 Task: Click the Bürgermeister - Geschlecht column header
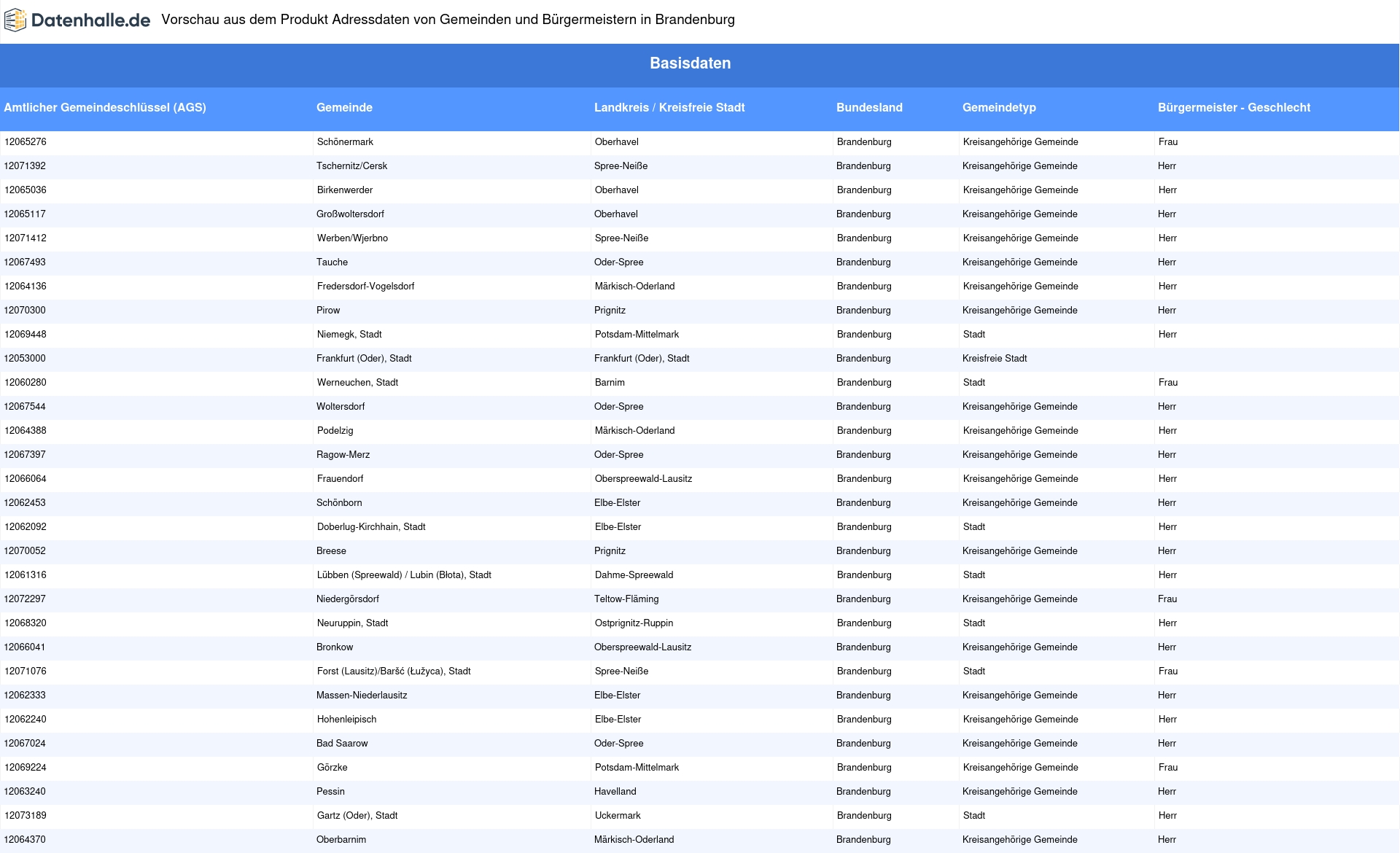tap(1277, 108)
